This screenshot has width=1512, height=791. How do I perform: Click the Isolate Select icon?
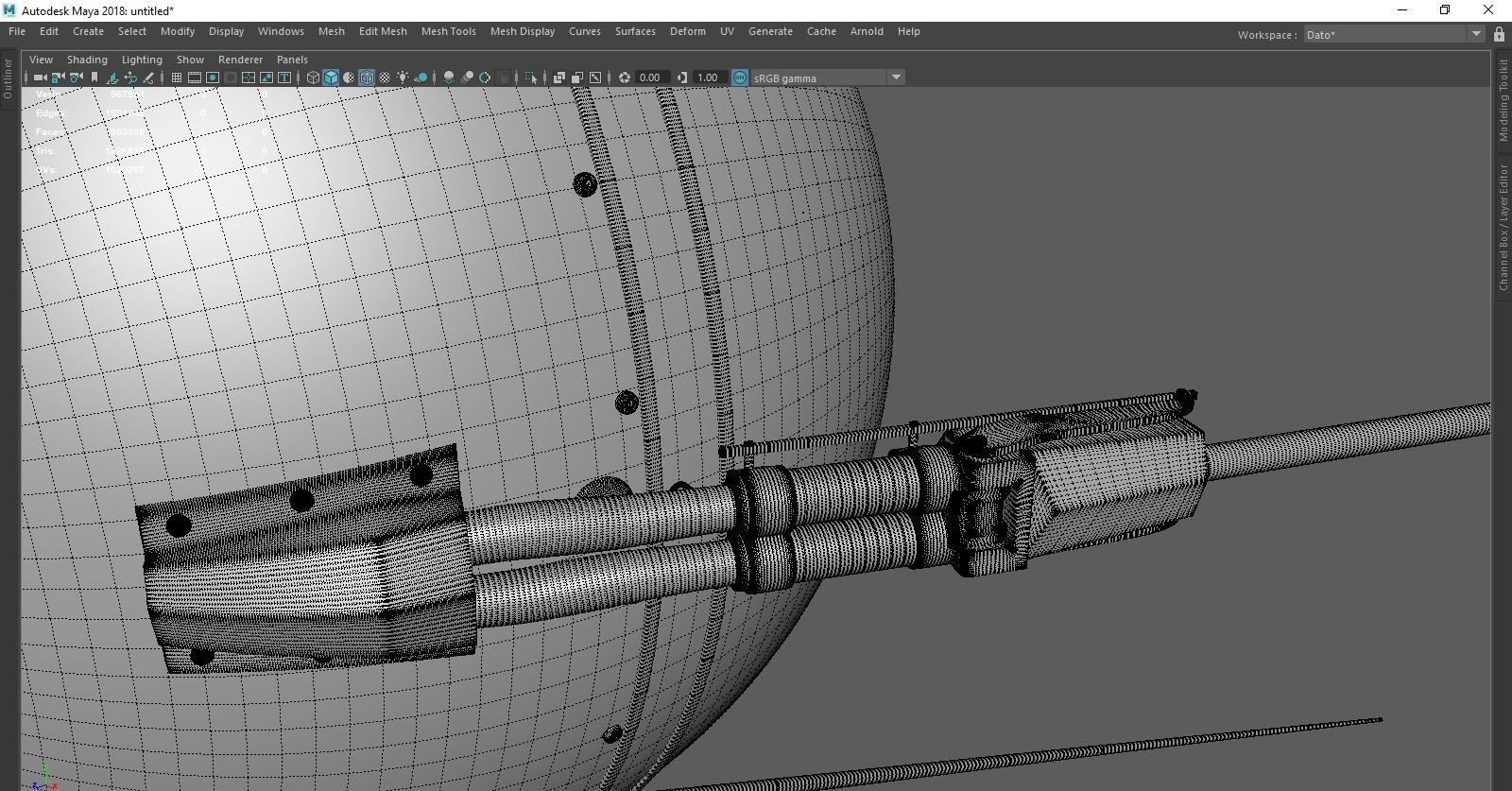pyautogui.click(x=531, y=77)
